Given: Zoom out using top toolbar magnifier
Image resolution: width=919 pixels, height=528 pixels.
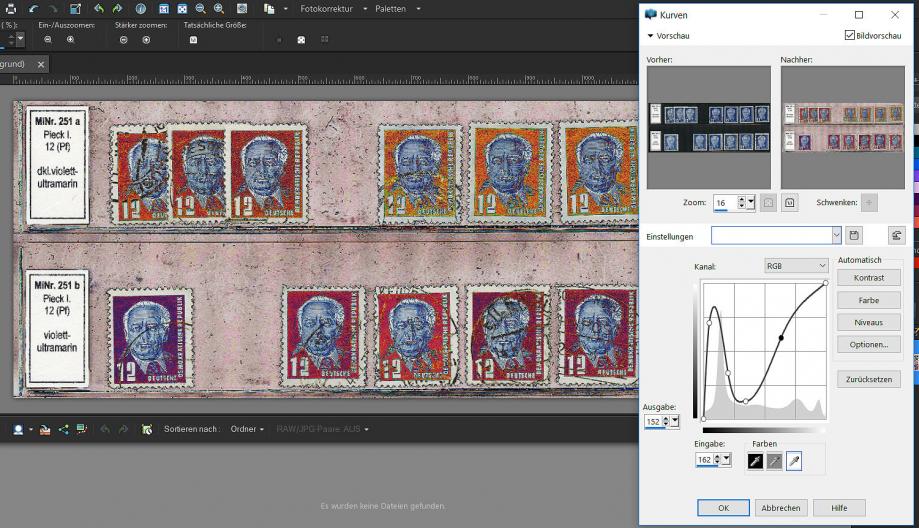Looking at the screenshot, I should click(200, 9).
